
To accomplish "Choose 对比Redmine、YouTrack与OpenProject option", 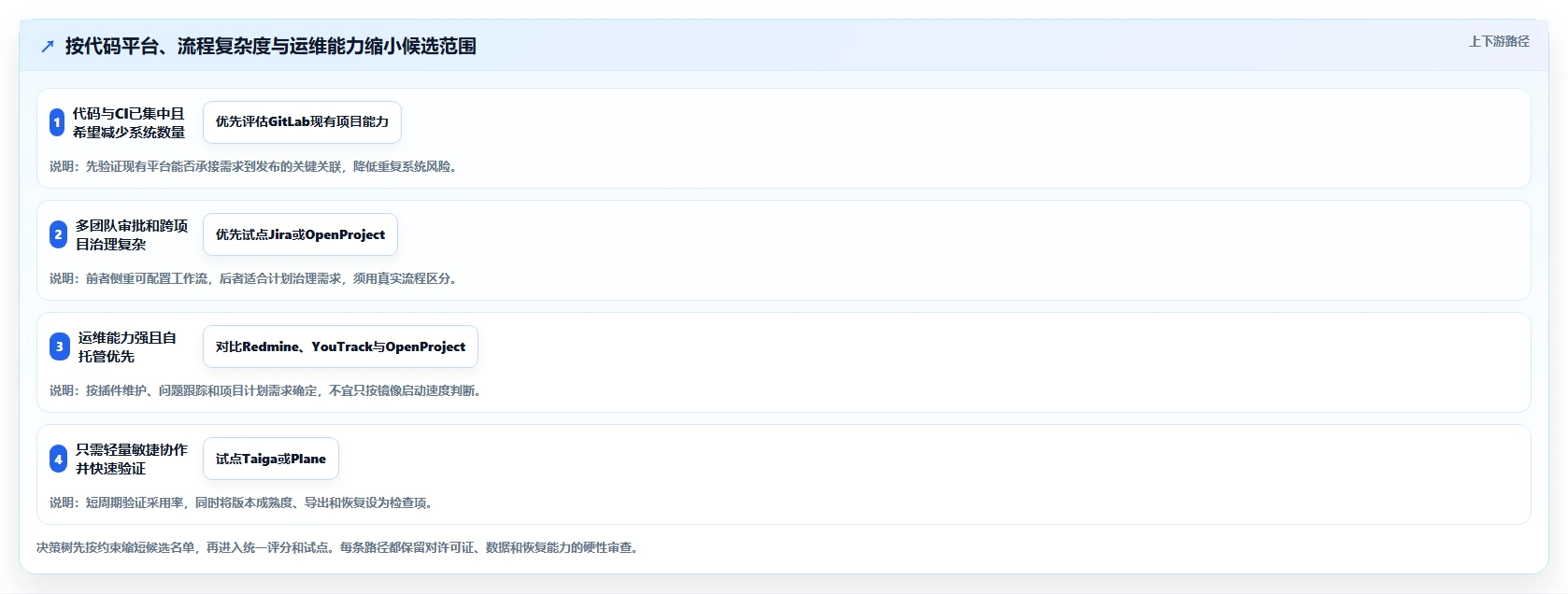I will point(340,346).
